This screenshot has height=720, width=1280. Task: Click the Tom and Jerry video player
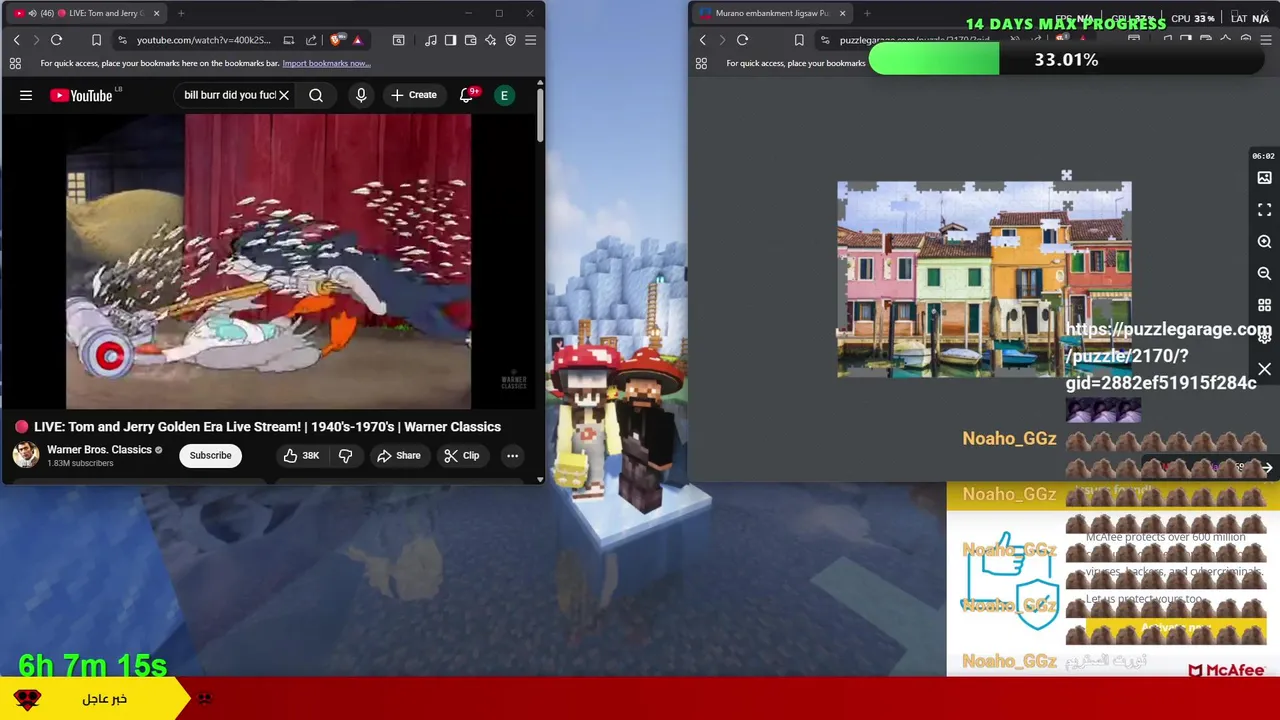coord(268,261)
